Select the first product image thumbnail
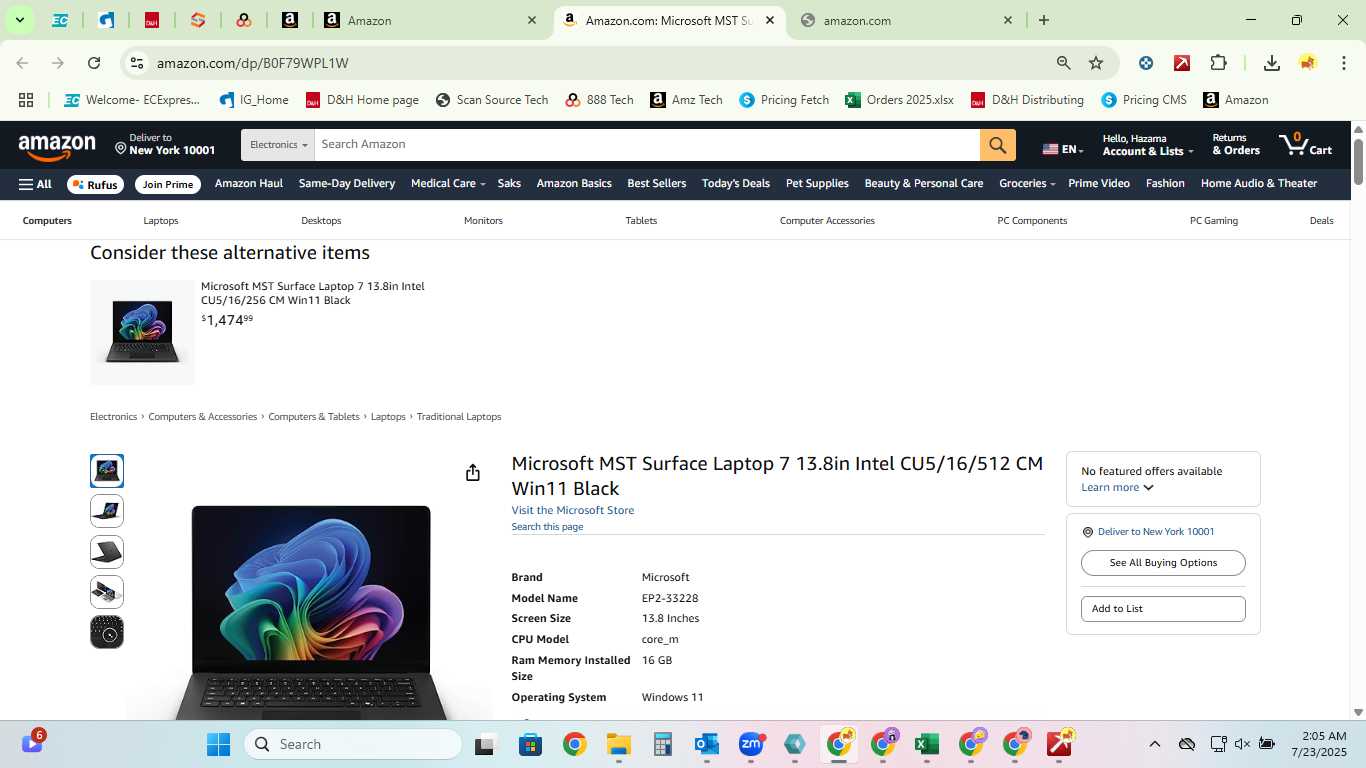Screen dimensions: 1366x768 (x=107, y=471)
